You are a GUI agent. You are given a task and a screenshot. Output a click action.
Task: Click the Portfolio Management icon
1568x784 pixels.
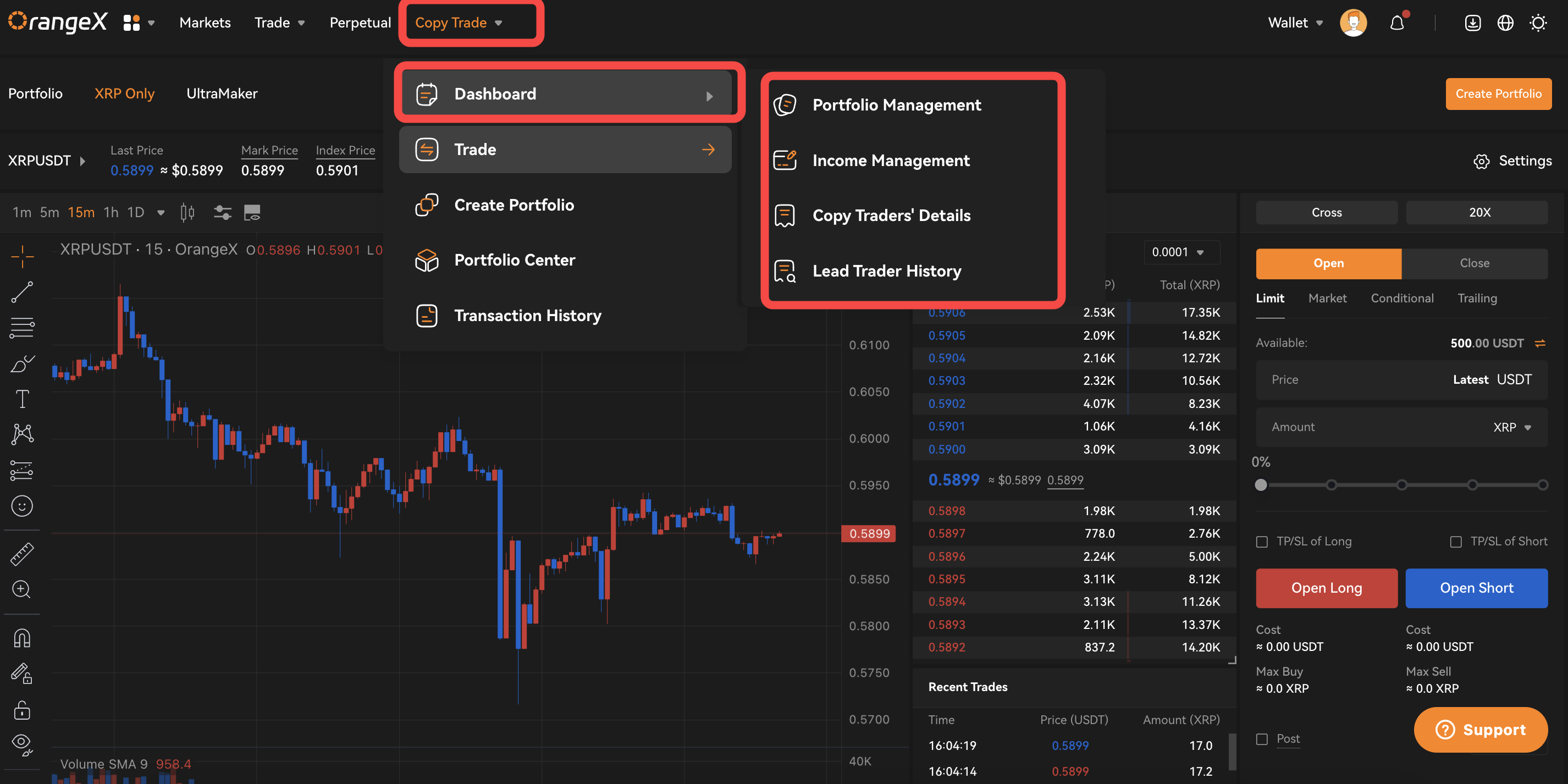(x=785, y=104)
